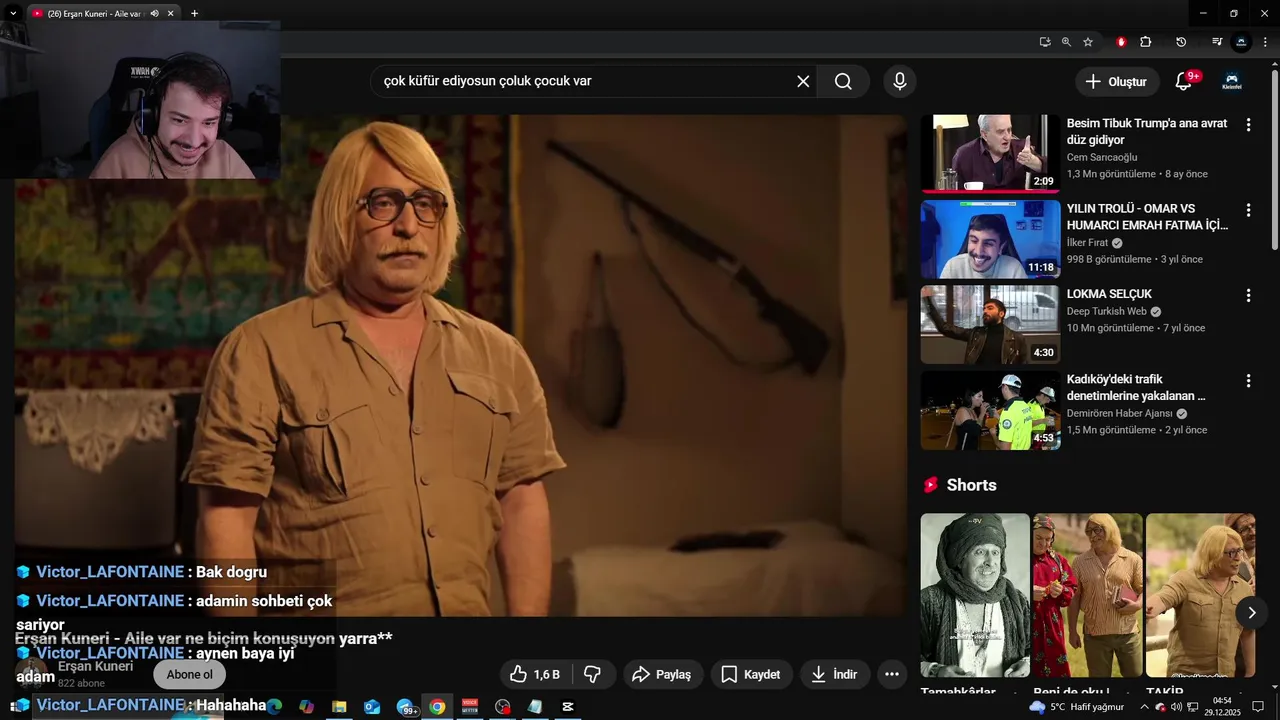This screenshot has height=720, width=1280.
Task: Open the Chrome extensions puzzle icon
Action: tap(1146, 42)
